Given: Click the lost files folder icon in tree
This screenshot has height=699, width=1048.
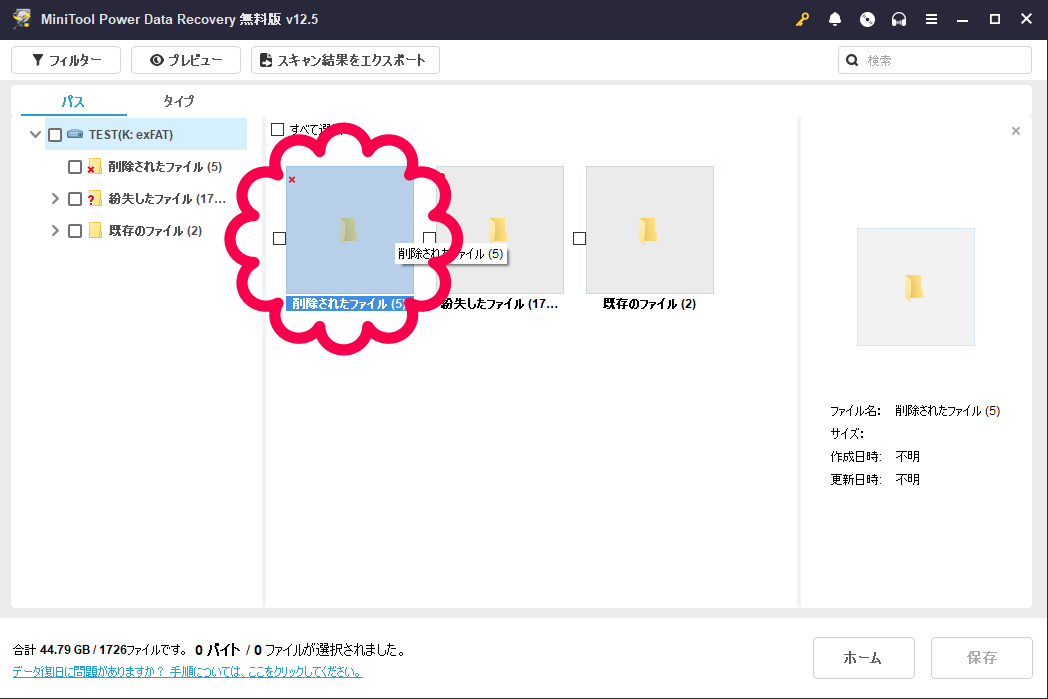Looking at the screenshot, I should pyautogui.click(x=94, y=198).
